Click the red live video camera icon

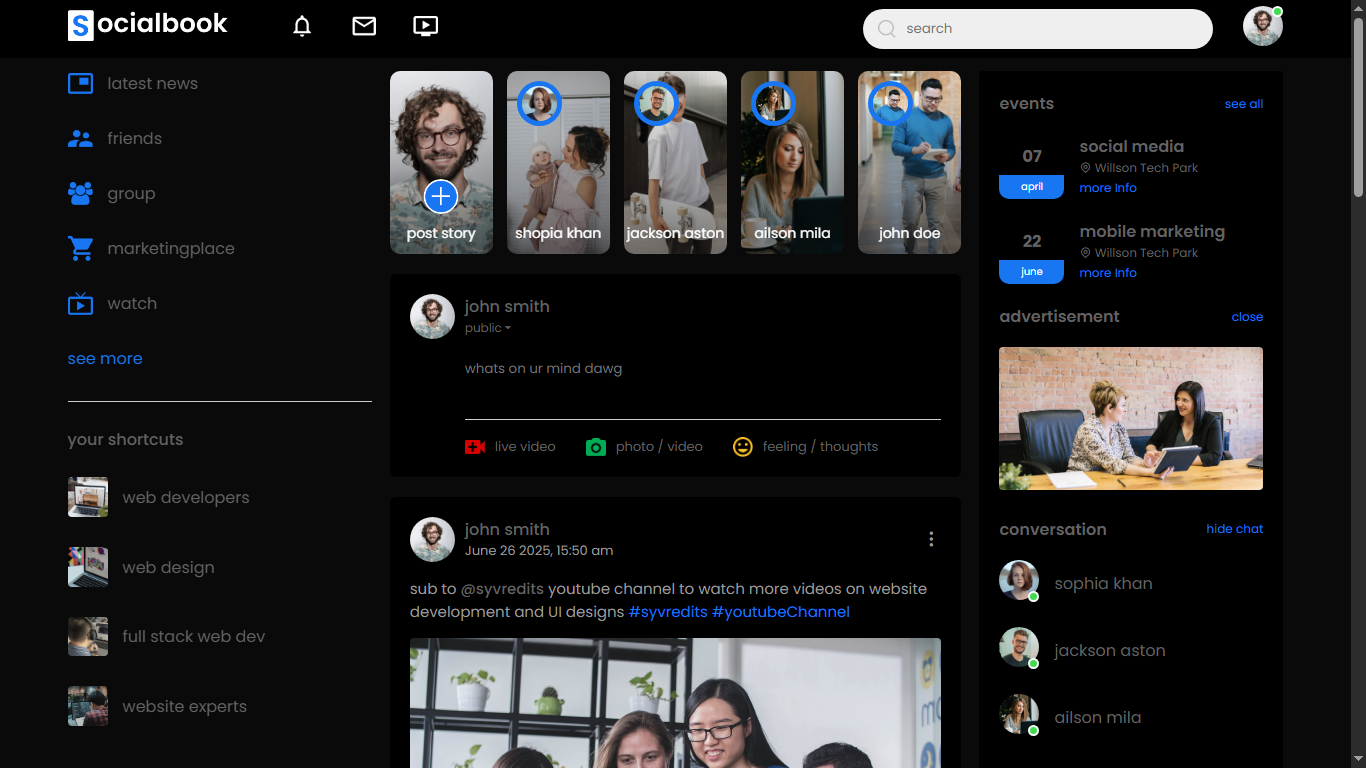(x=475, y=447)
